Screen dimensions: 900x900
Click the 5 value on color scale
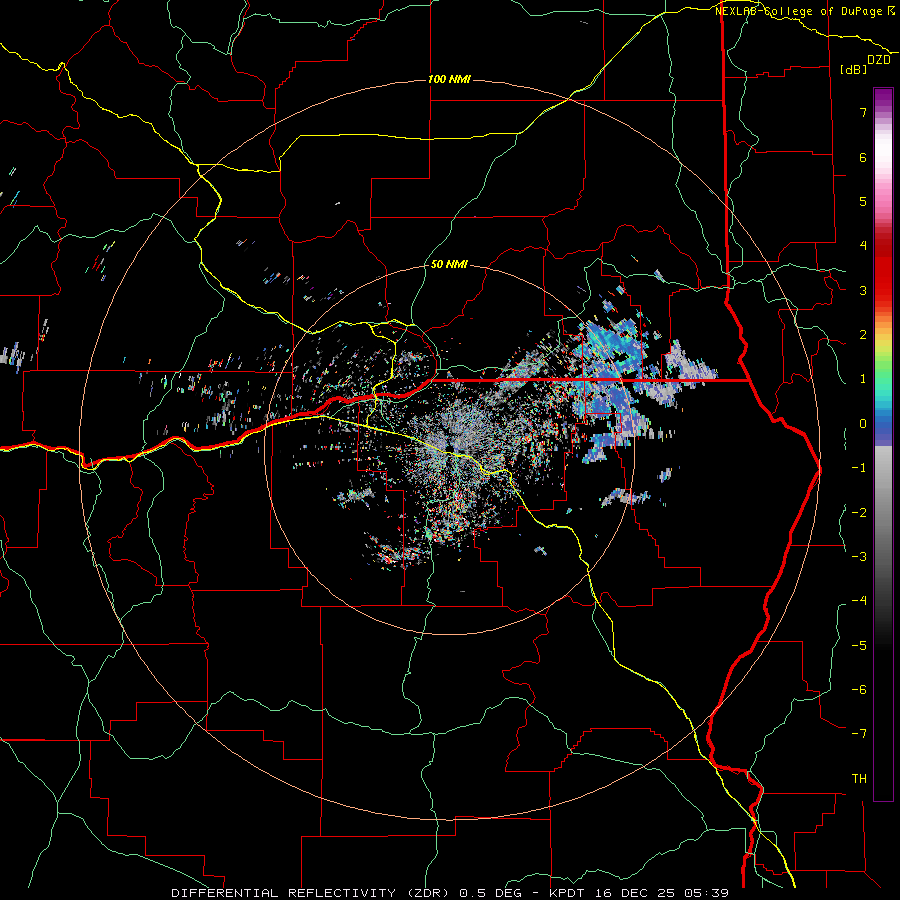coord(863,201)
